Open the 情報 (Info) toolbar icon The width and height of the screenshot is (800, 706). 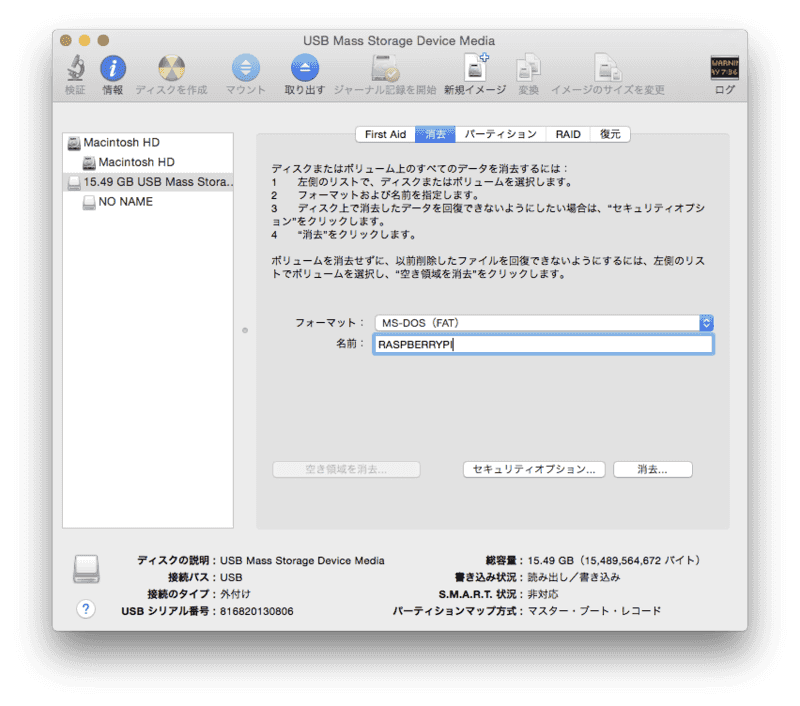point(113,68)
